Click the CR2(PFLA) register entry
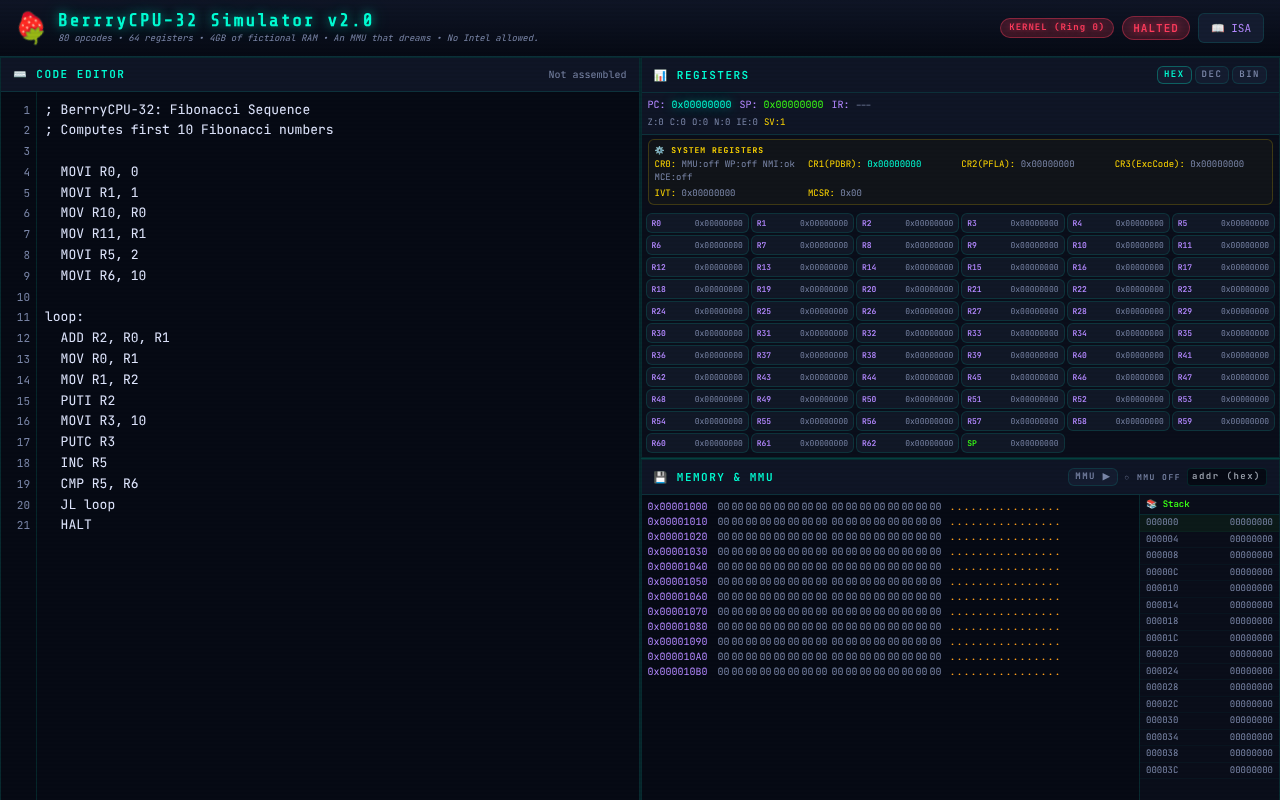Viewport: 1280px width, 800px height. 1018,164
